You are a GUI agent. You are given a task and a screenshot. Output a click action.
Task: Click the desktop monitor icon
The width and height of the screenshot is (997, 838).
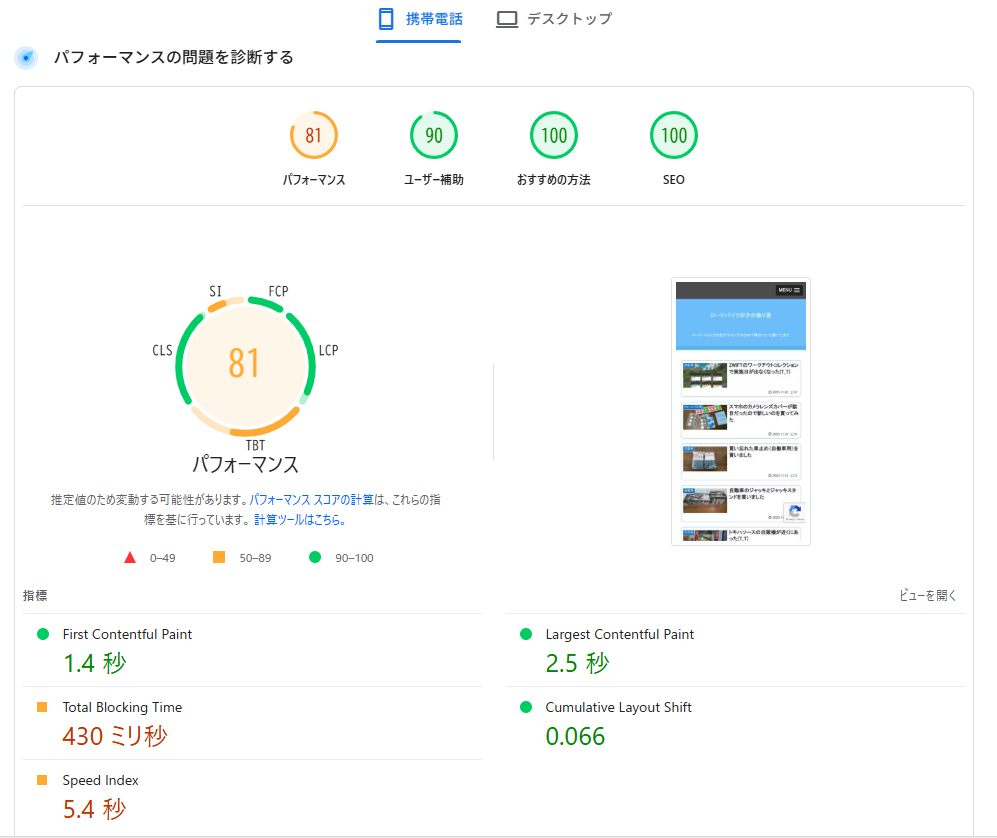pyautogui.click(x=507, y=19)
